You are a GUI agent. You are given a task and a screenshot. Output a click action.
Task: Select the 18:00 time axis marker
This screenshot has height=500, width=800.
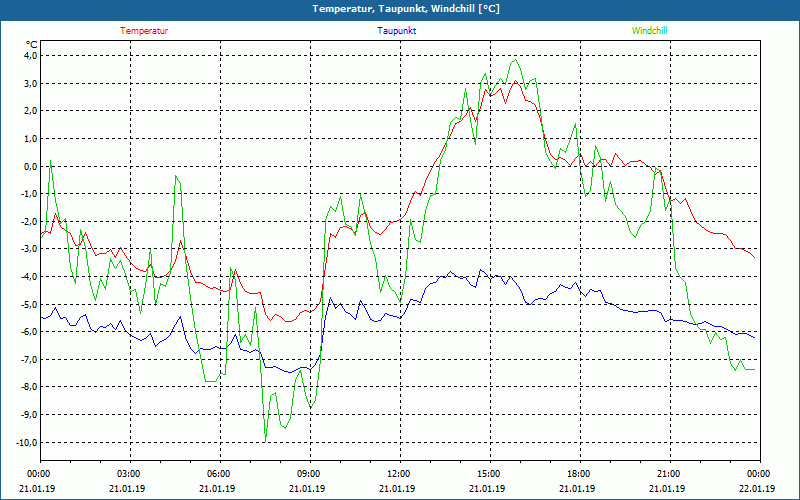coord(579,474)
